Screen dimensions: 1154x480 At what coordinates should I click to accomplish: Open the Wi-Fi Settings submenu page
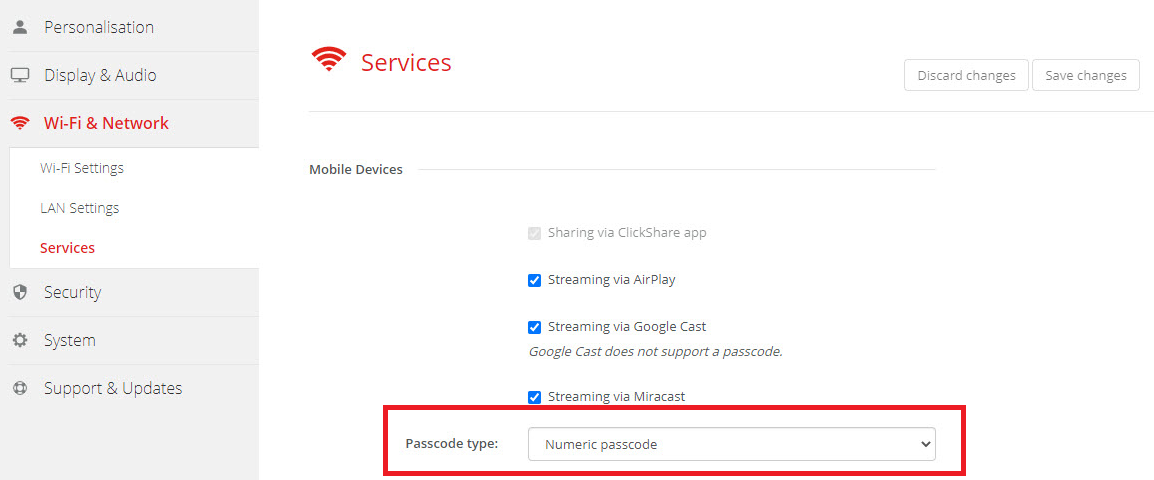[x=82, y=168]
